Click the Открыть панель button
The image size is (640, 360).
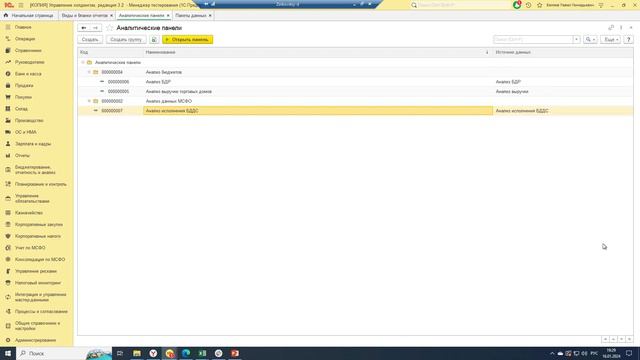pyautogui.click(x=187, y=40)
